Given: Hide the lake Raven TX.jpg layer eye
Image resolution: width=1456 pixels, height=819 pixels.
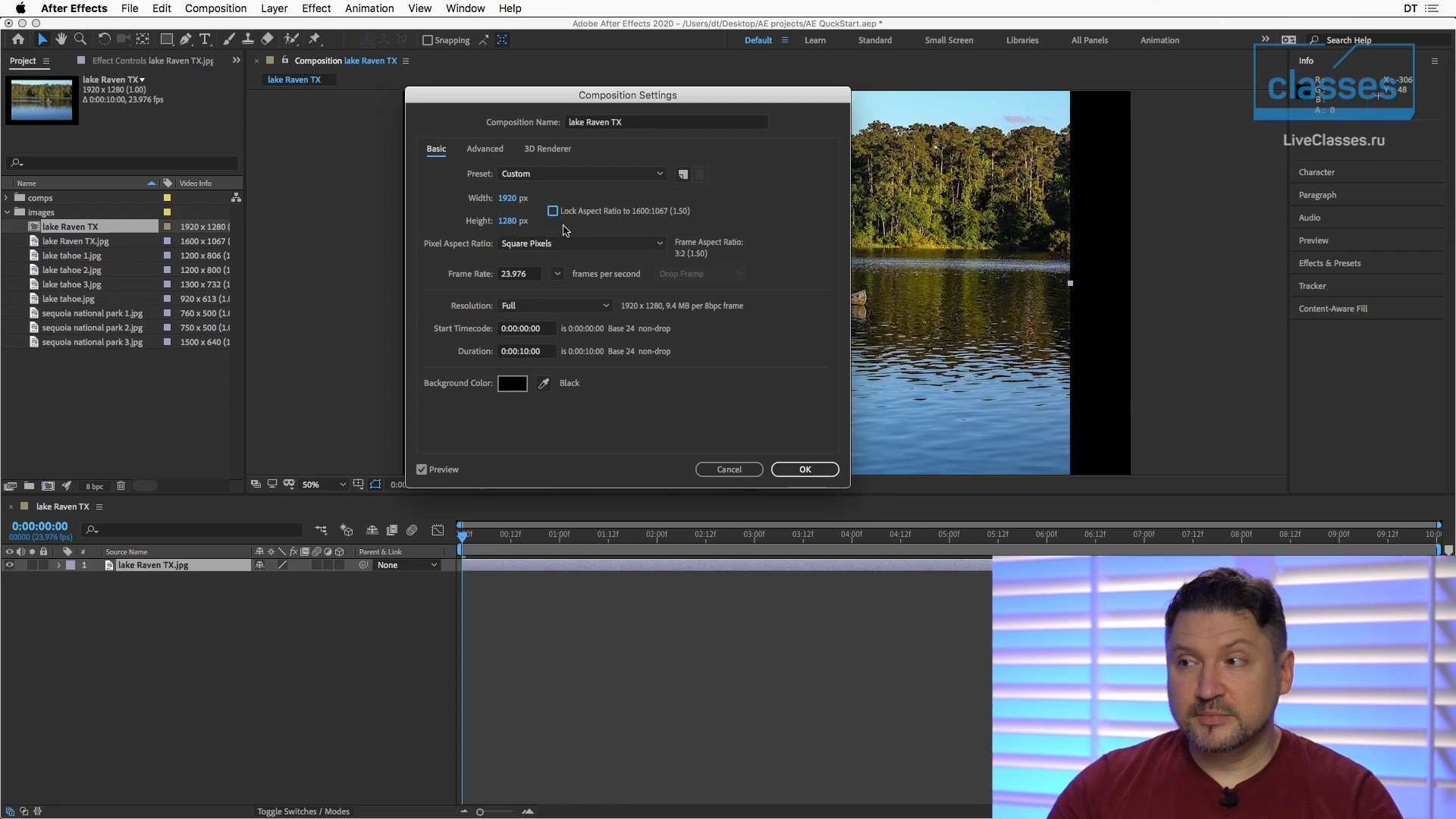Looking at the screenshot, I should (9, 565).
